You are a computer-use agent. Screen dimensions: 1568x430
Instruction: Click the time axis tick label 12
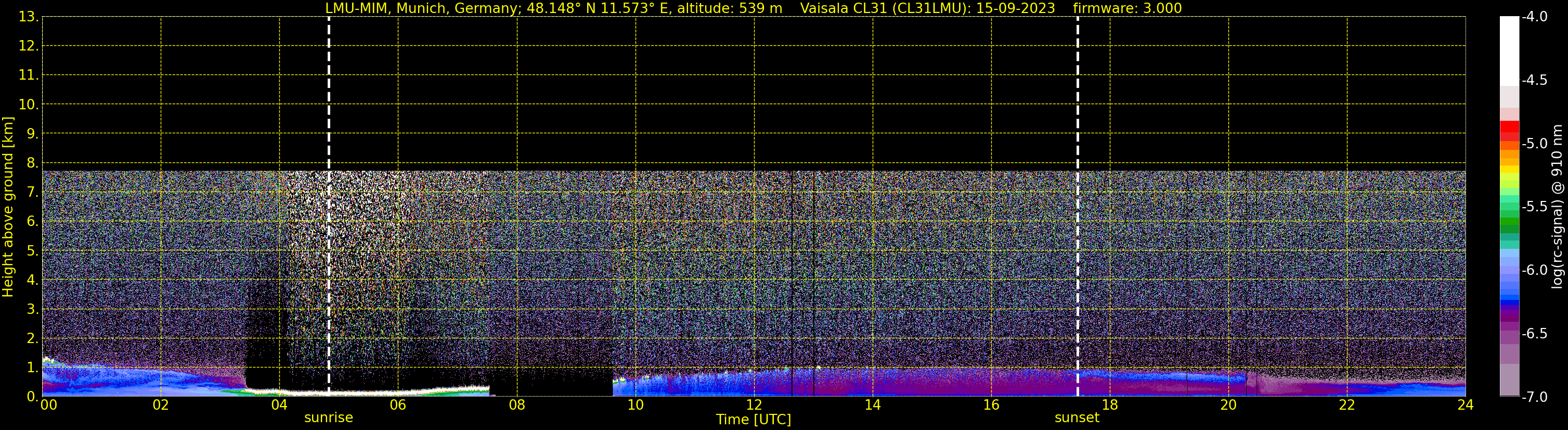pos(754,405)
